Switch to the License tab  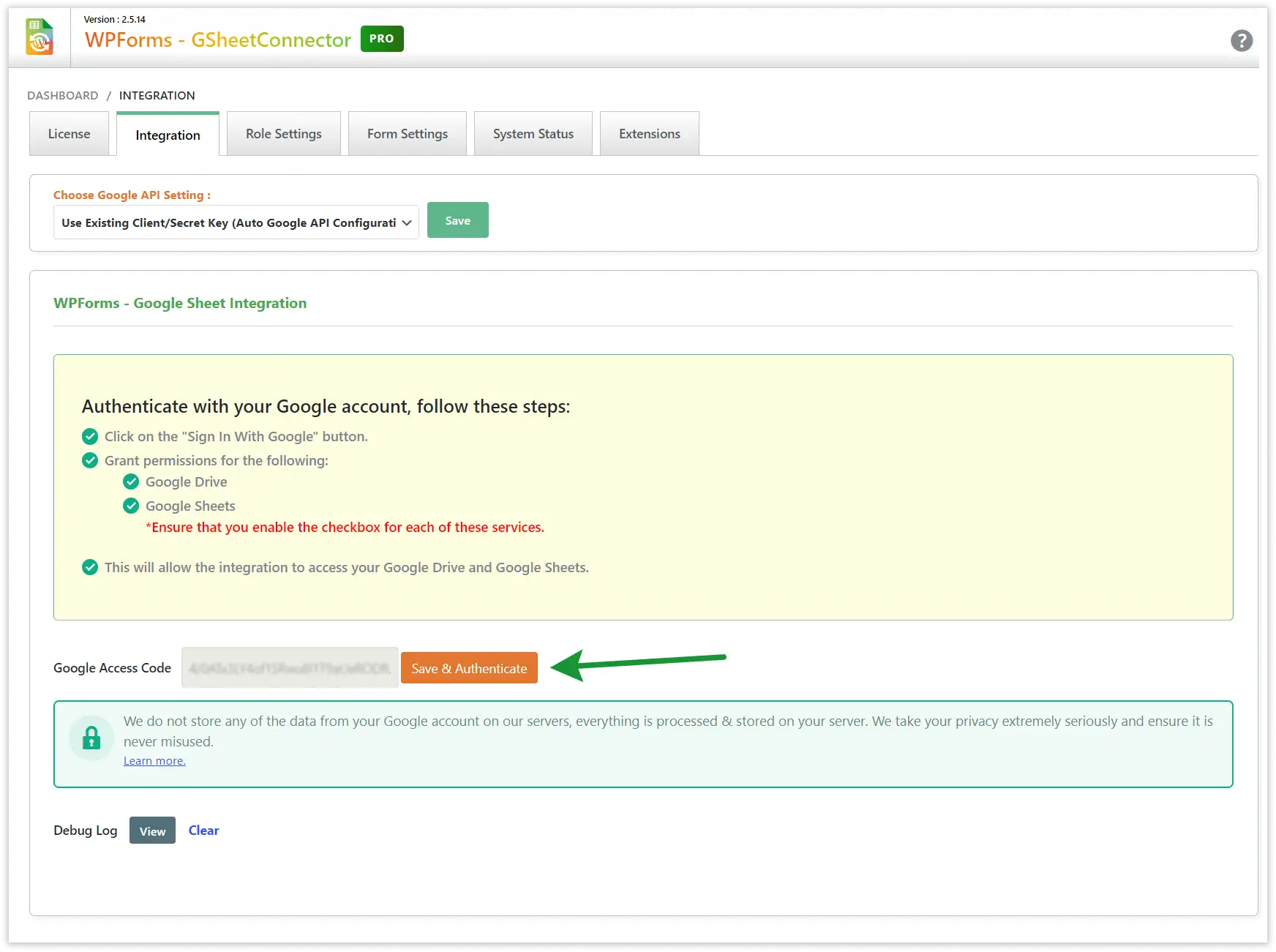69,134
